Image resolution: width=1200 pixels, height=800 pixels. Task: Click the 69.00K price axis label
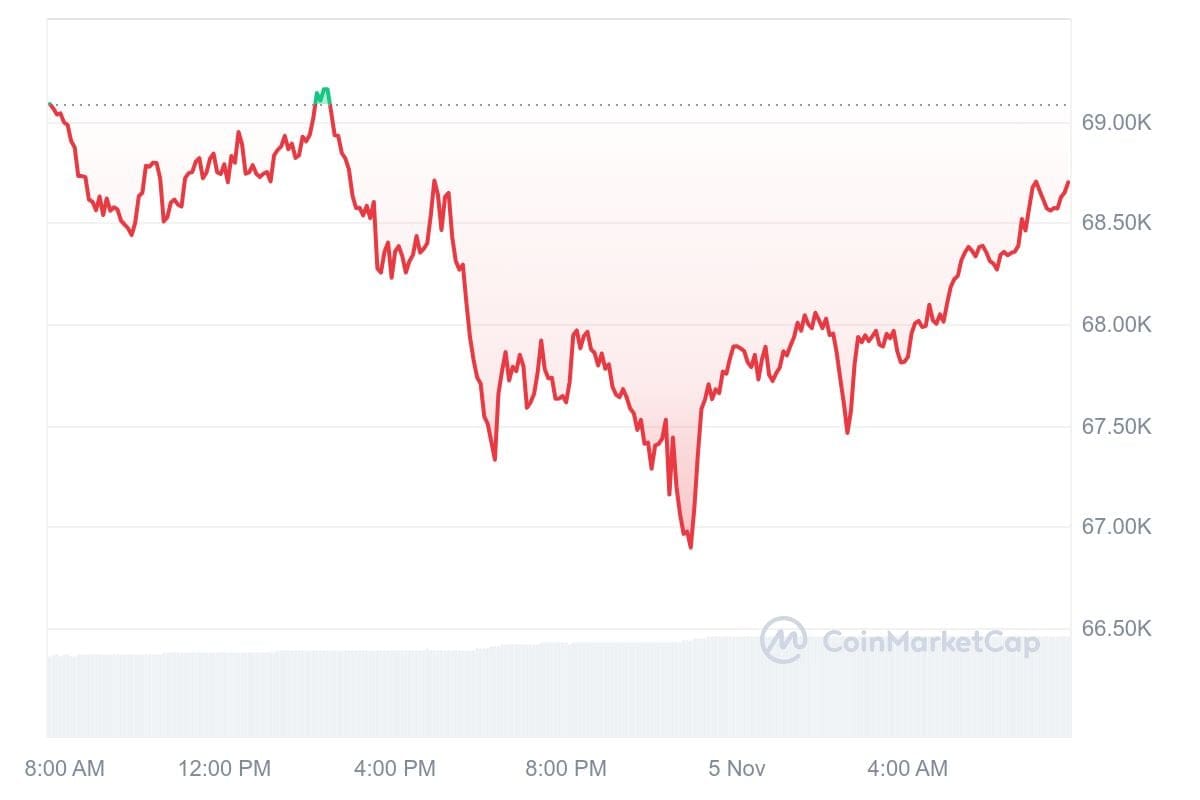point(1116,123)
